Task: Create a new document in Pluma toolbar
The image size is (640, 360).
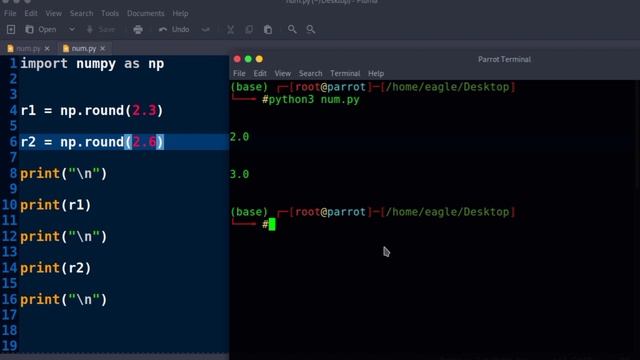Action: click(x=11, y=29)
